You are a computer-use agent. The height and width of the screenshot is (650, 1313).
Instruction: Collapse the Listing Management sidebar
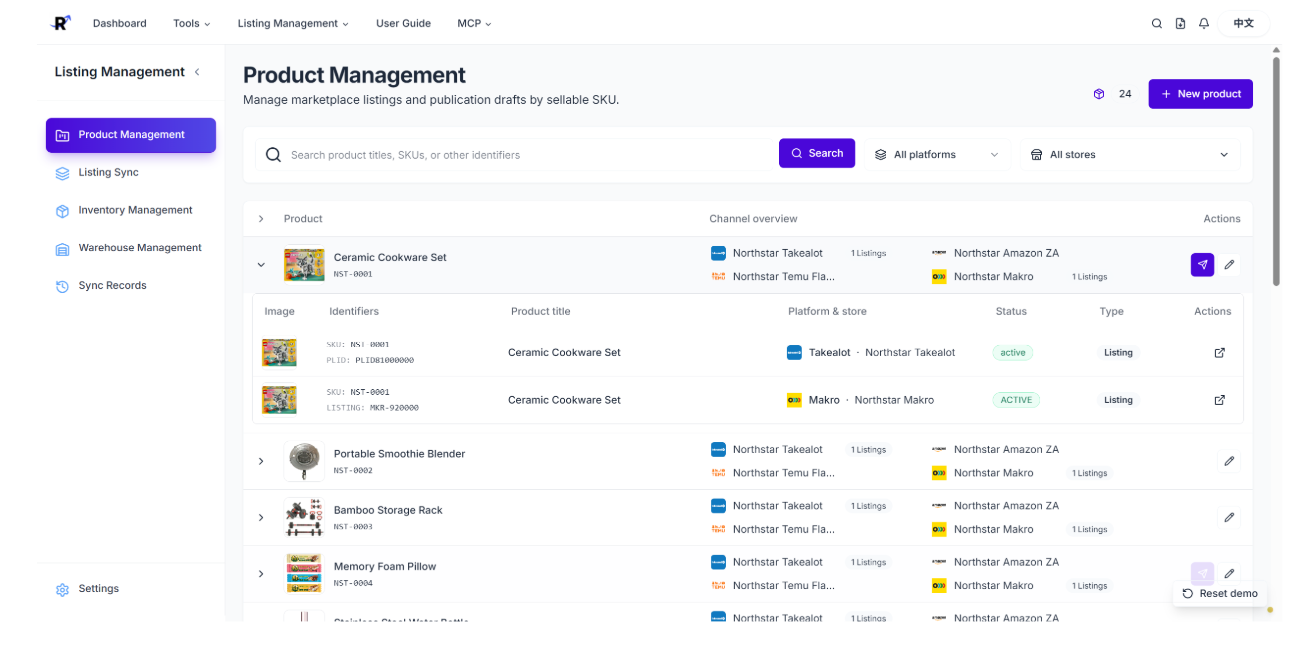click(x=197, y=72)
